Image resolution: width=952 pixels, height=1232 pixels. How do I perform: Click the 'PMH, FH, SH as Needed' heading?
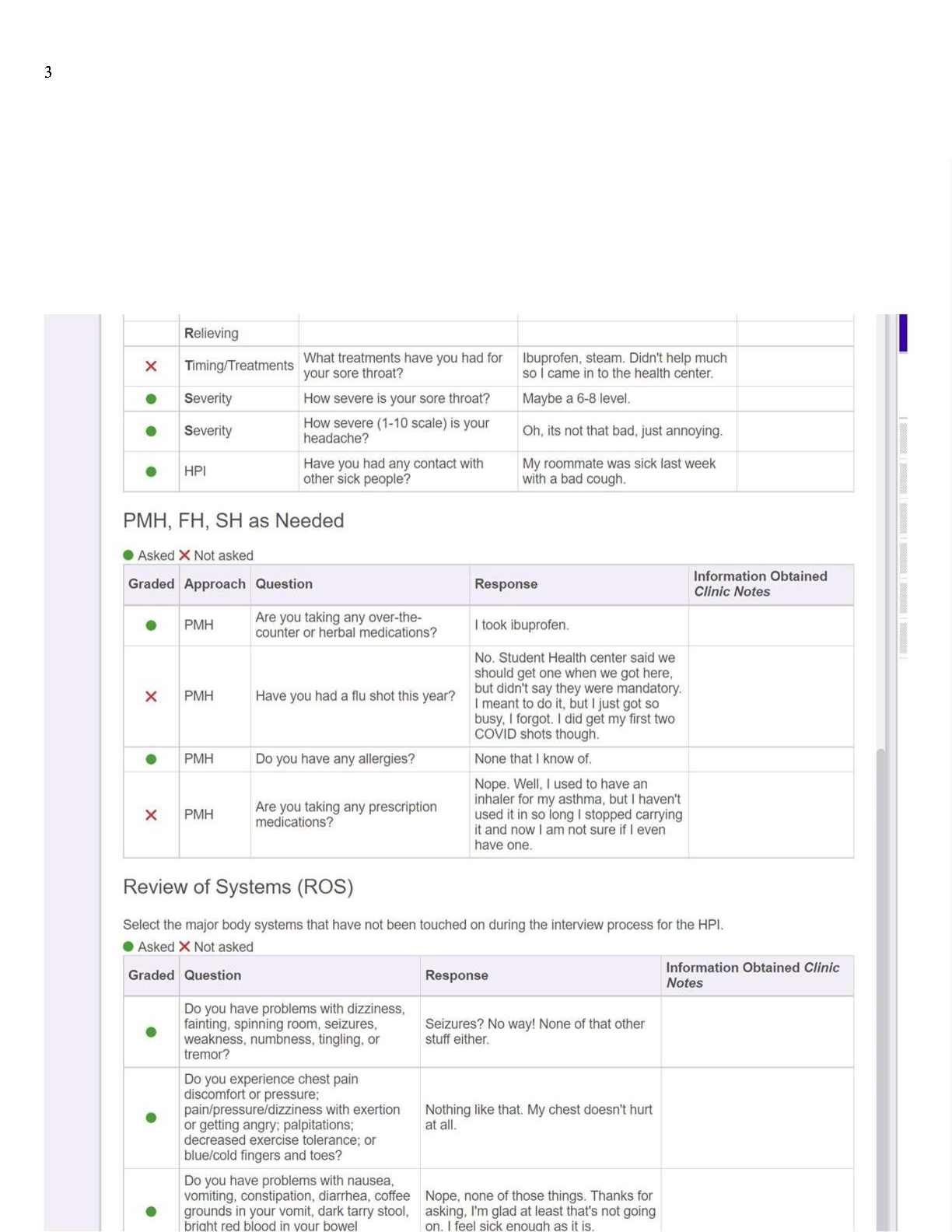coord(233,520)
